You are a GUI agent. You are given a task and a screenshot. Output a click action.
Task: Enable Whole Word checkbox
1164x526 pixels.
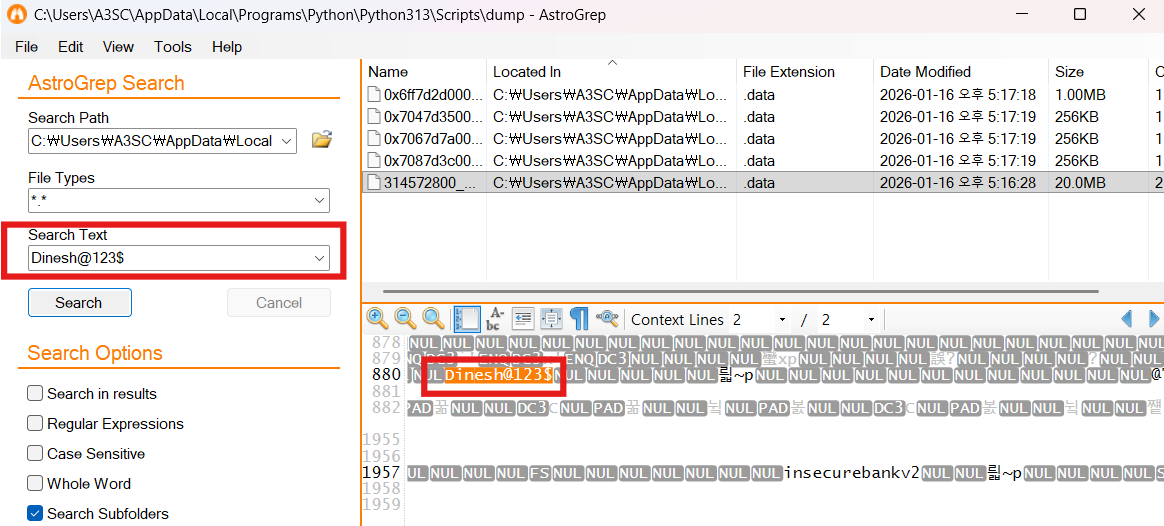pyautogui.click(x=35, y=484)
